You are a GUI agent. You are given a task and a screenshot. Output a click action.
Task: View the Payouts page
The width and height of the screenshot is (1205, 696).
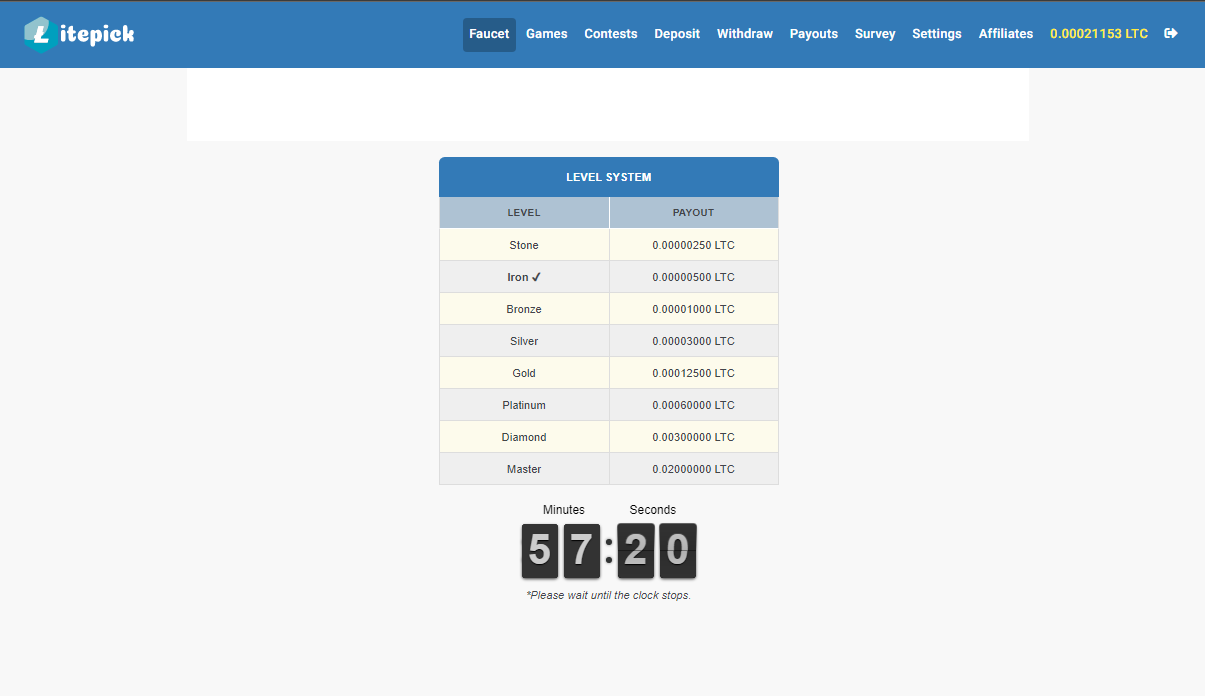pos(814,34)
